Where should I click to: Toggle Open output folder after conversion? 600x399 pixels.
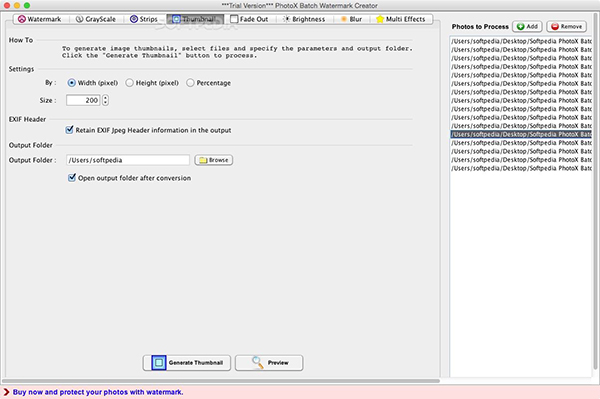tap(72, 178)
